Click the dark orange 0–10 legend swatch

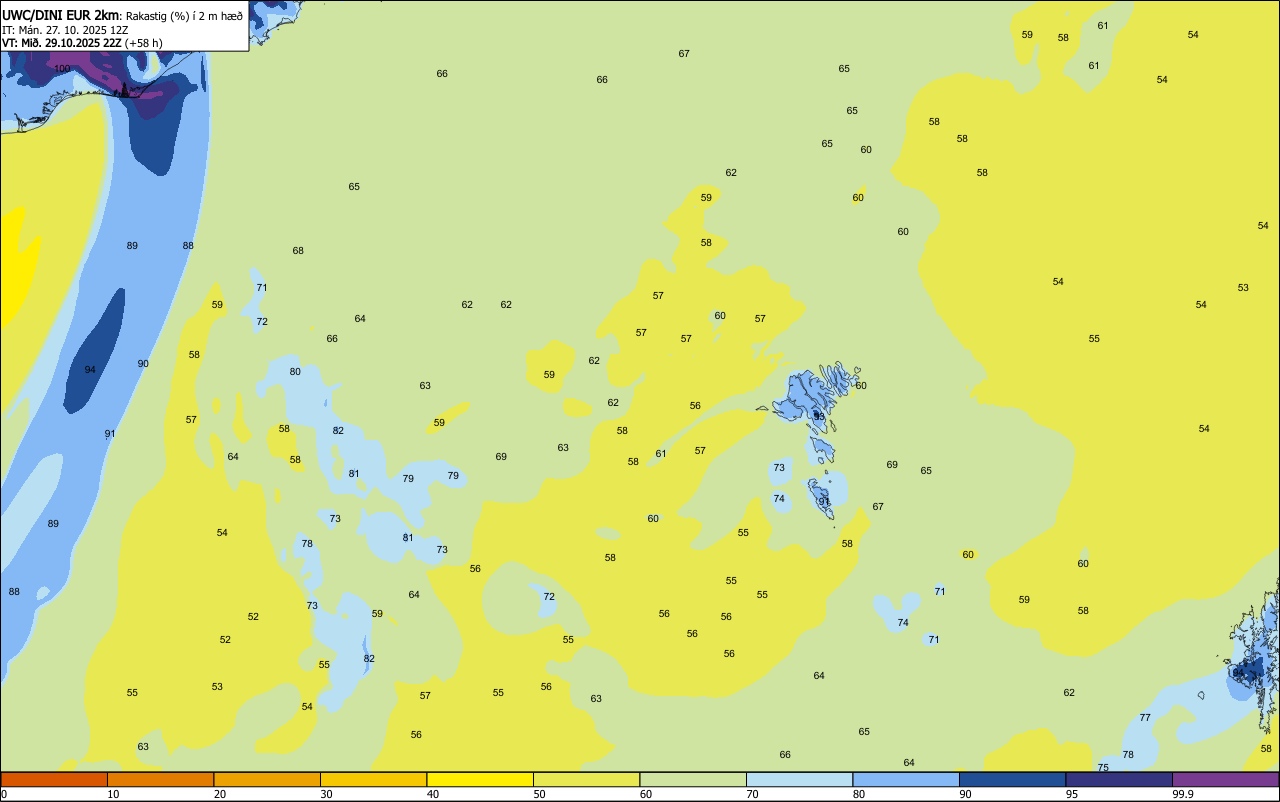(x=54, y=779)
